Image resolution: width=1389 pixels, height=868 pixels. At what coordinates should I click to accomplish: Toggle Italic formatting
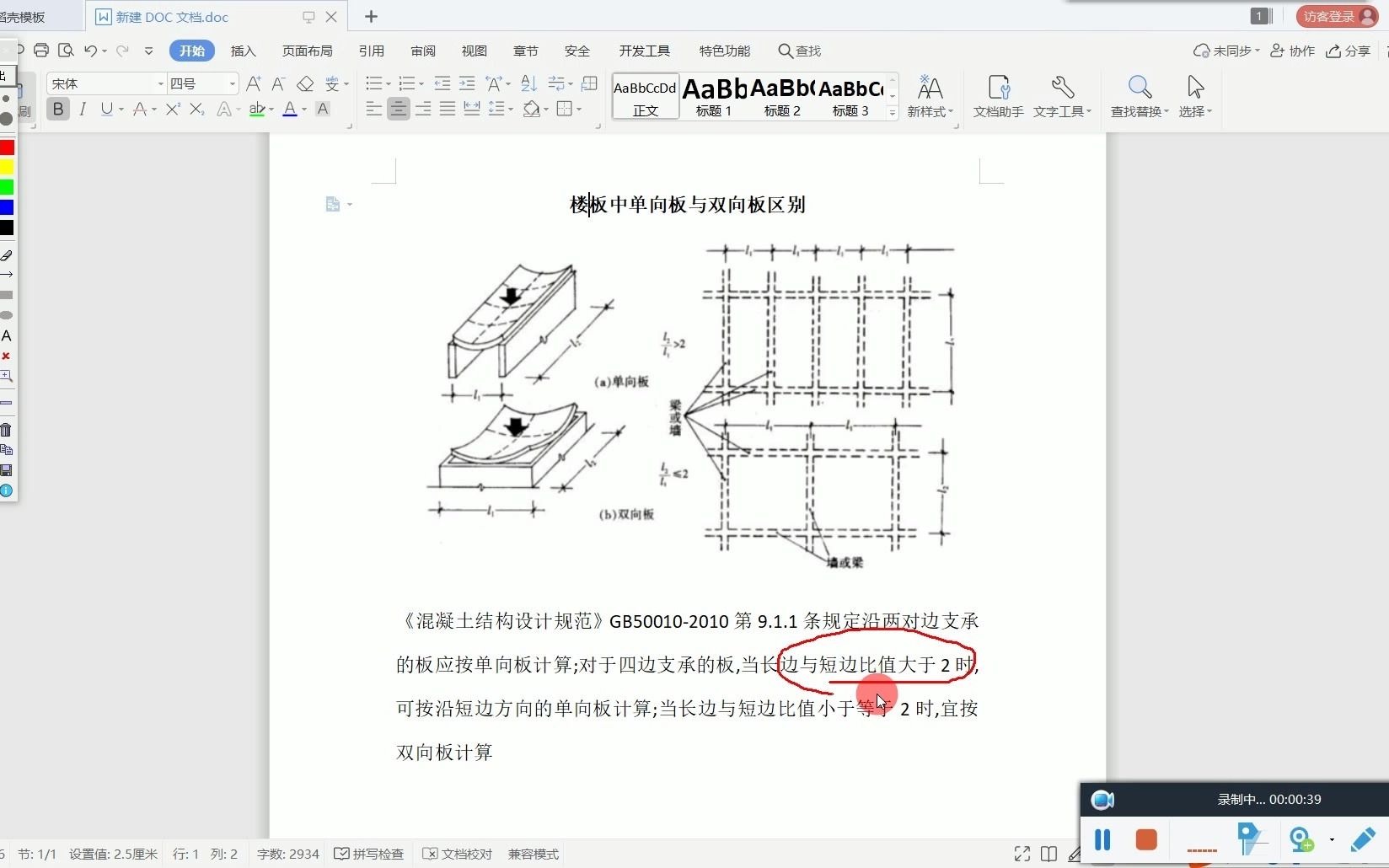pyautogui.click(x=83, y=109)
